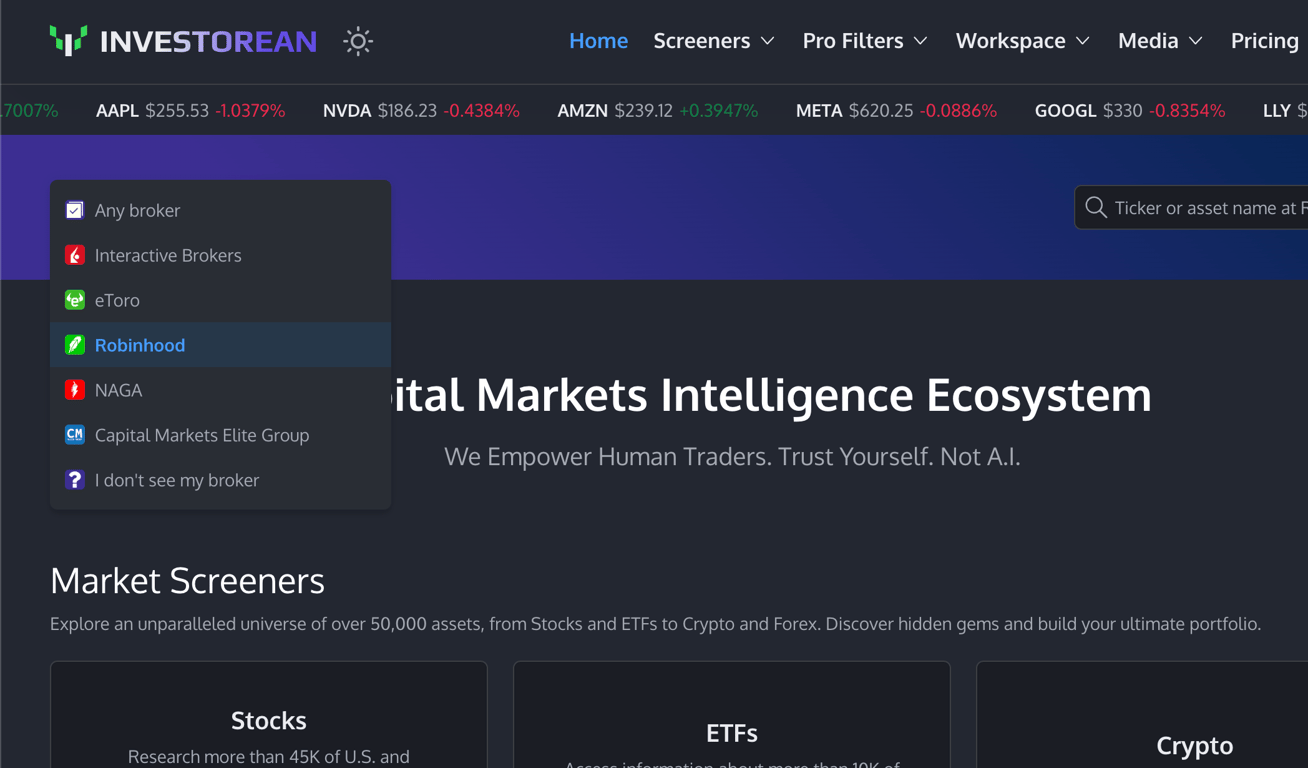Click the Capital Markets Elite Group icon
The height and width of the screenshot is (768, 1308).
point(75,435)
